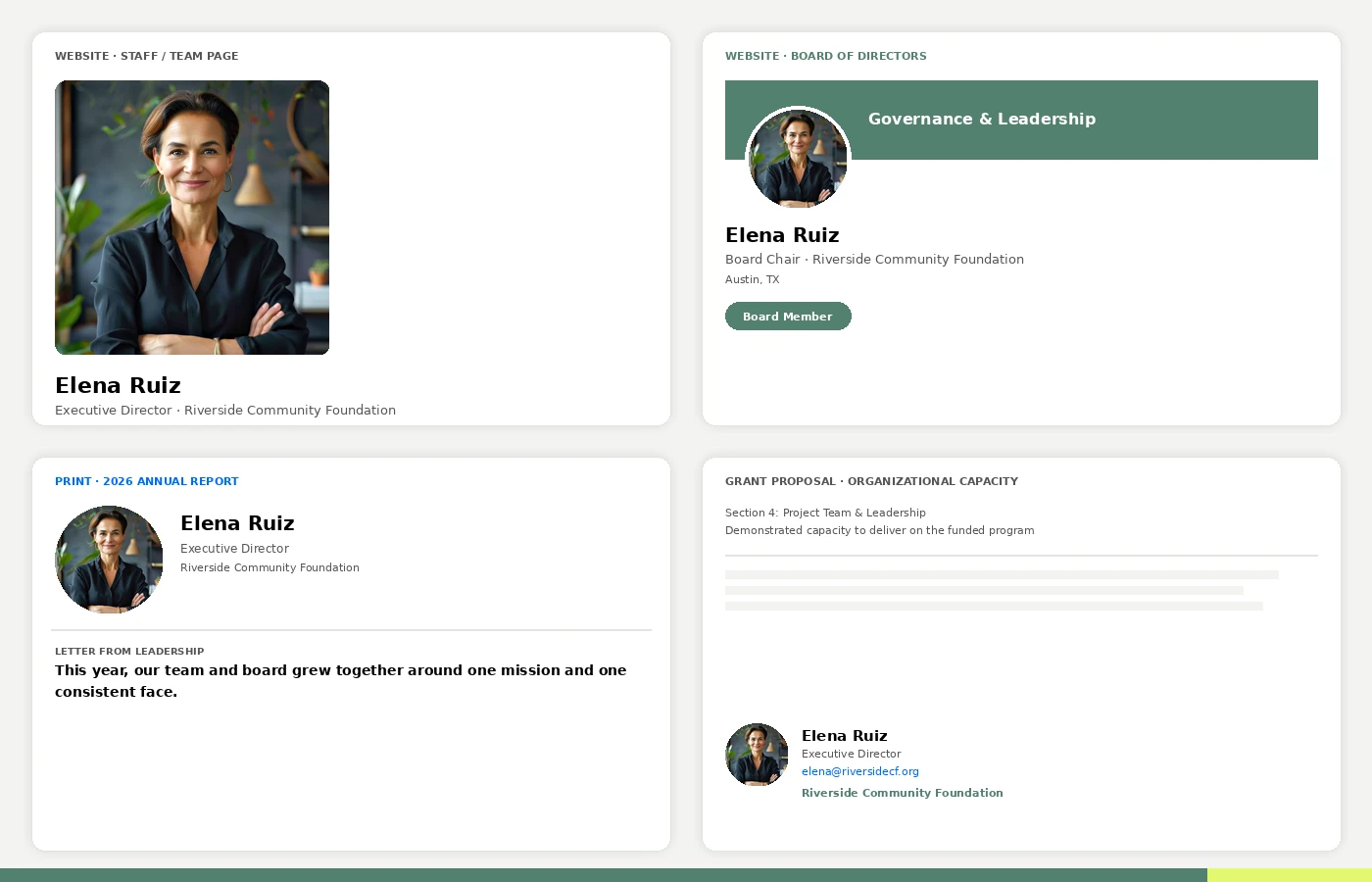Click the 'This year, our team and board' quote
The height and width of the screenshot is (882, 1372).
340,681
